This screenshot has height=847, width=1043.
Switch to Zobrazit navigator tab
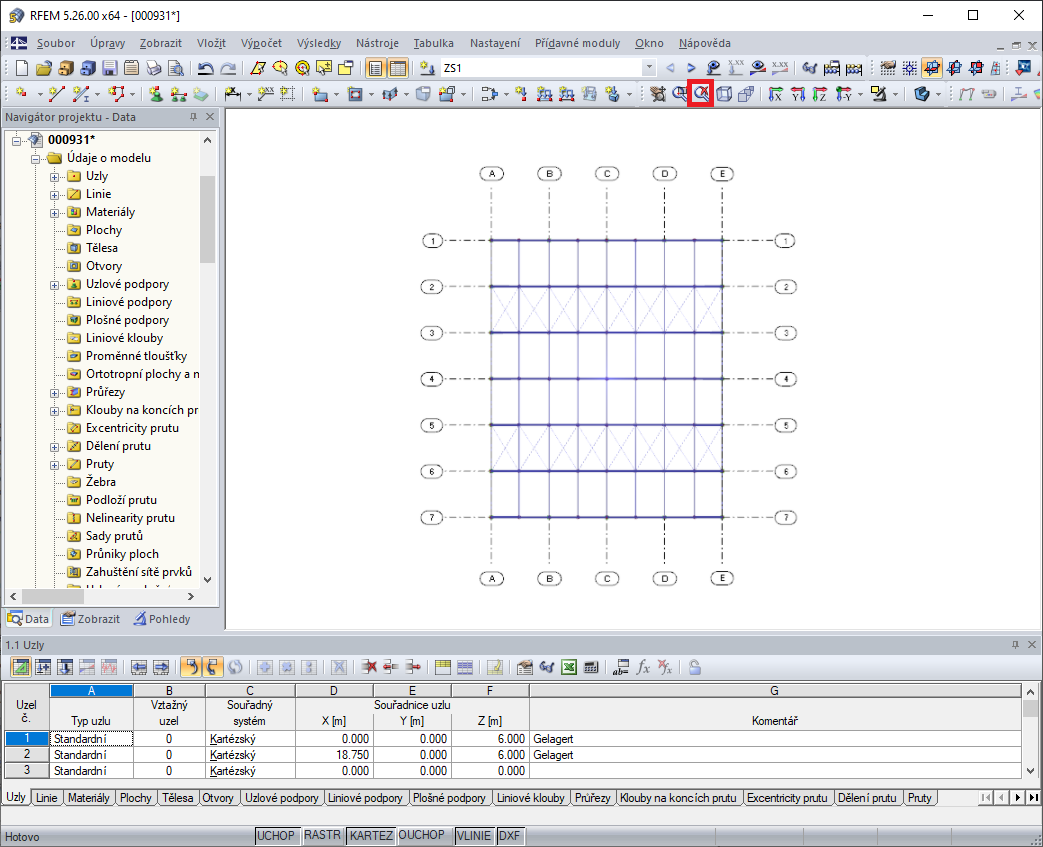click(x=90, y=619)
